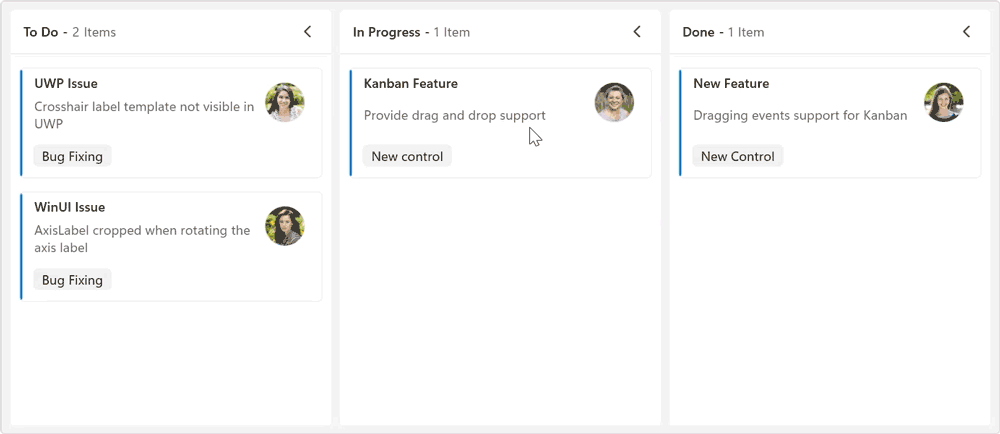Click the '2 Items' count label
This screenshot has height=434, width=1000.
point(94,32)
